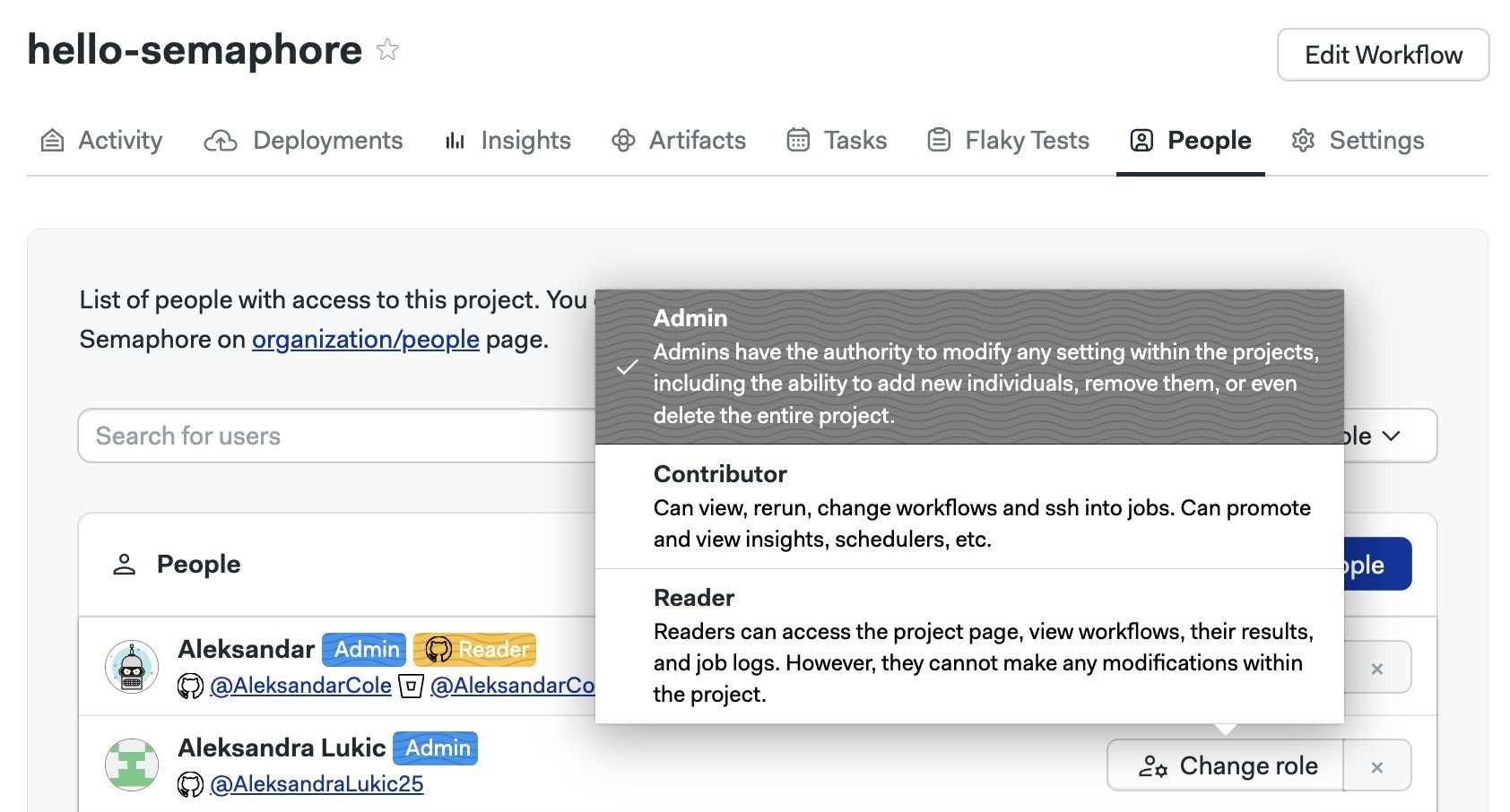The width and height of the screenshot is (1510, 812).
Task: Click Aleksandra Lukic's green avatar
Action: click(x=132, y=764)
